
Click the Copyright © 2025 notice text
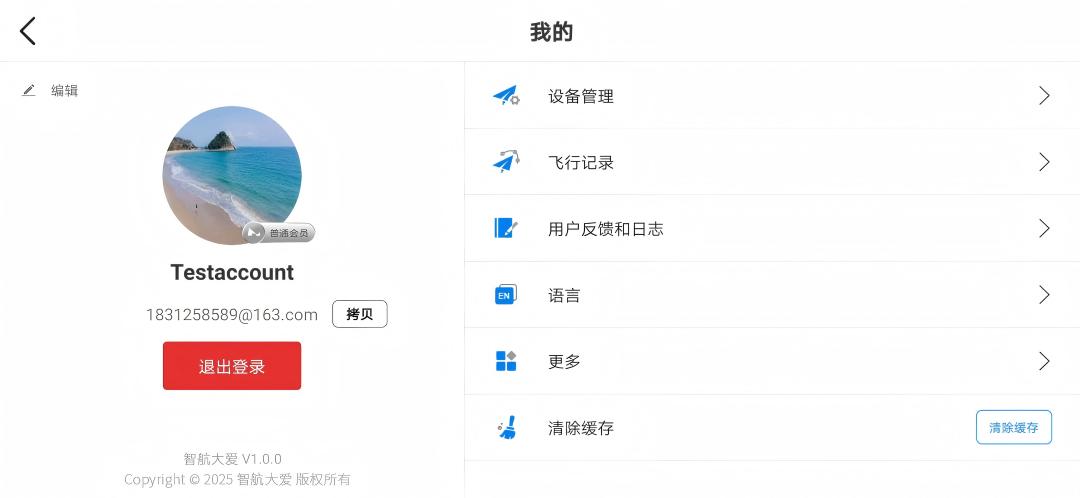click(238, 479)
